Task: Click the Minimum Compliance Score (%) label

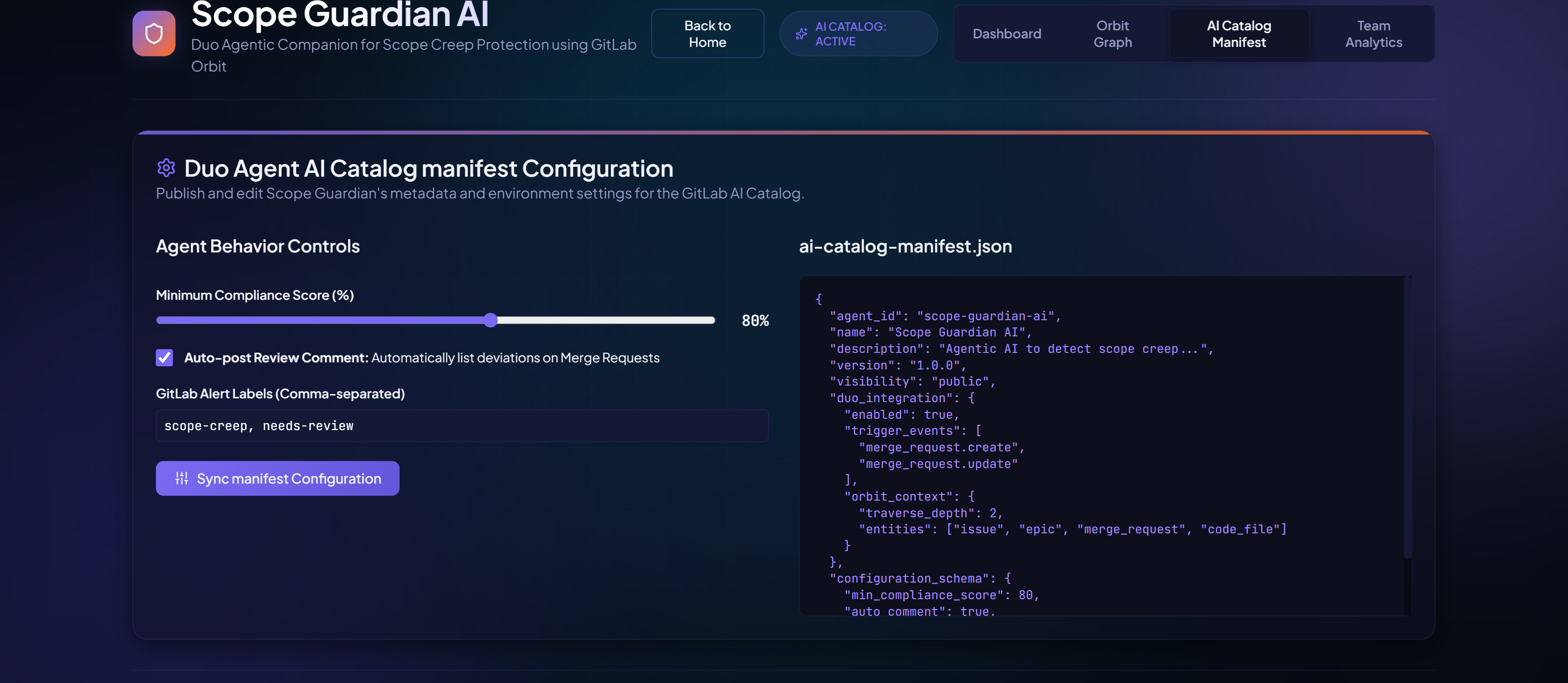Action: [x=254, y=295]
